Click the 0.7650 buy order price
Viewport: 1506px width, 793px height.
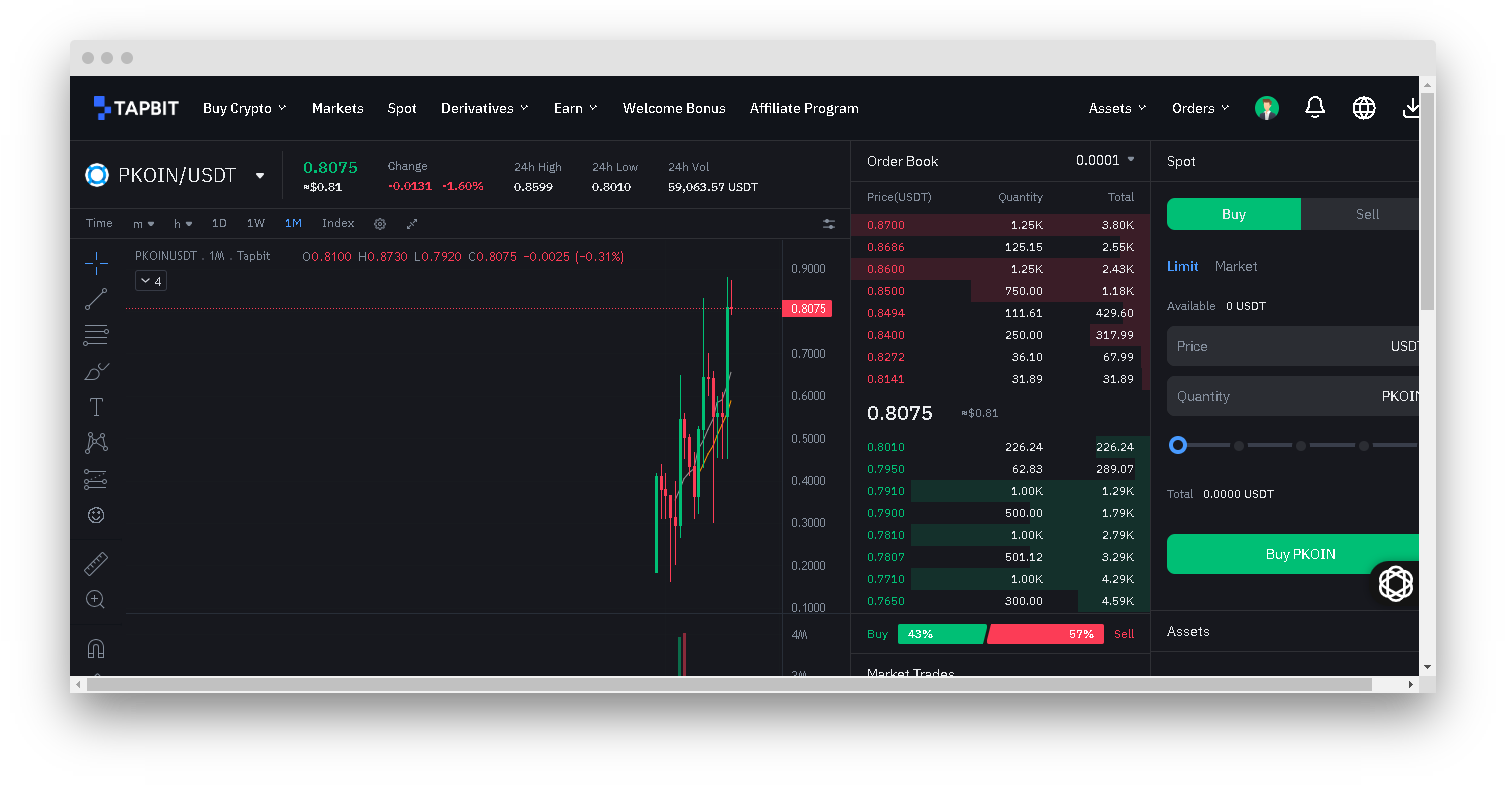[885, 601]
